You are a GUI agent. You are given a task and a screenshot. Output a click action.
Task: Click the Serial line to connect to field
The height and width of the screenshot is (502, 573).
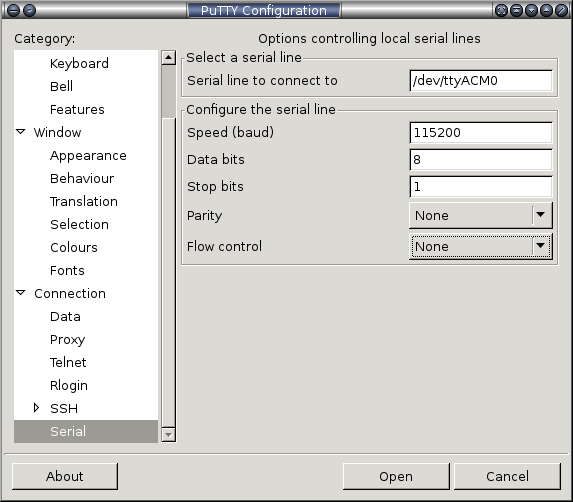tap(481, 80)
